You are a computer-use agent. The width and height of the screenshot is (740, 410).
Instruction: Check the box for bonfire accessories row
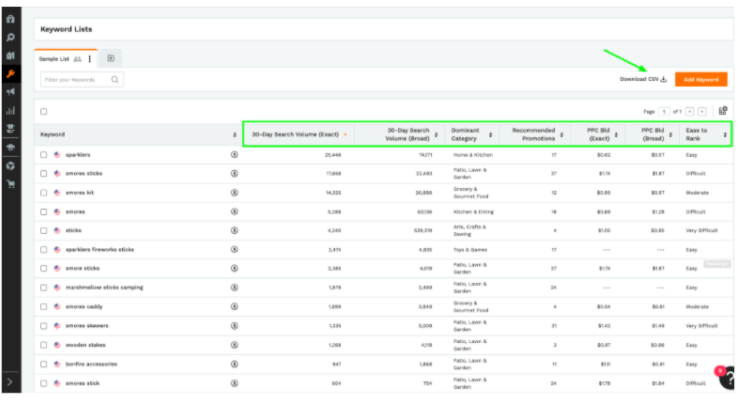coord(43,364)
